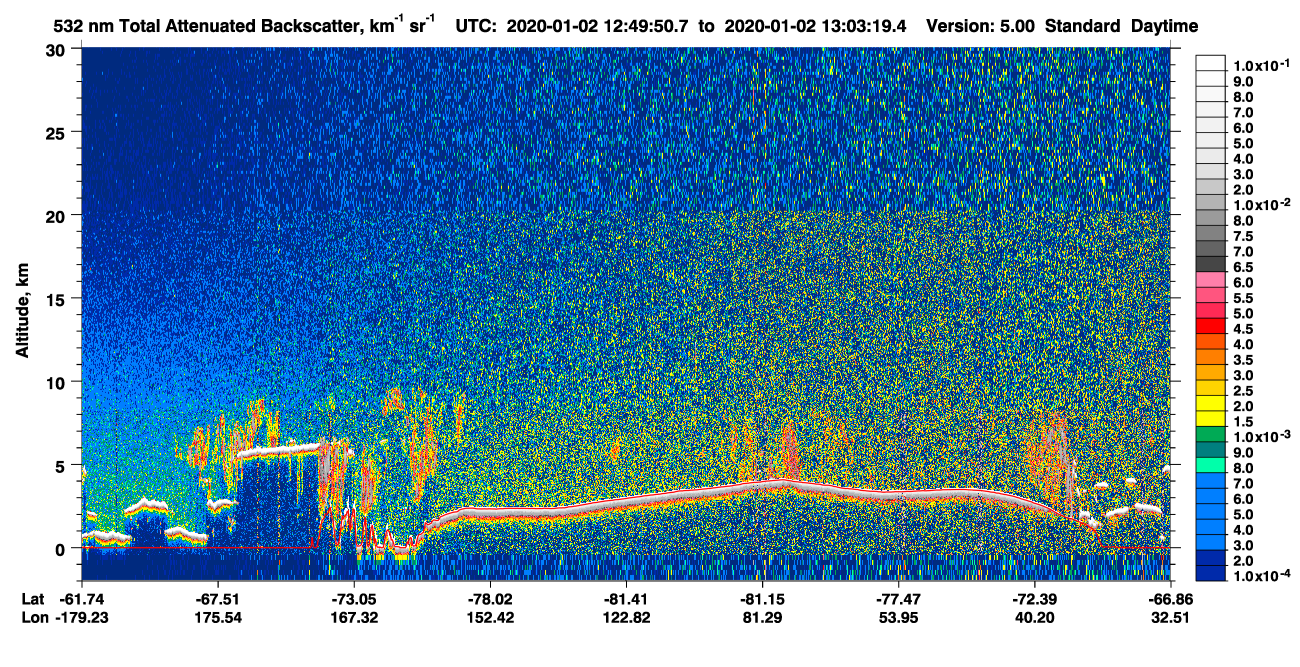1300x667 pixels.
Task: Click latitude value '-81.41'
Action: pyautogui.click(x=625, y=599)
